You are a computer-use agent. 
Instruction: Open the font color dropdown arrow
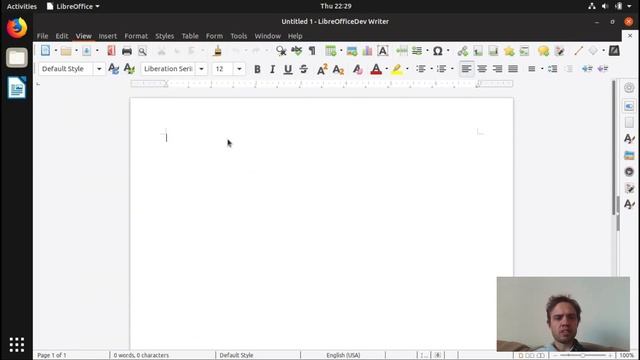click(387, 69)
